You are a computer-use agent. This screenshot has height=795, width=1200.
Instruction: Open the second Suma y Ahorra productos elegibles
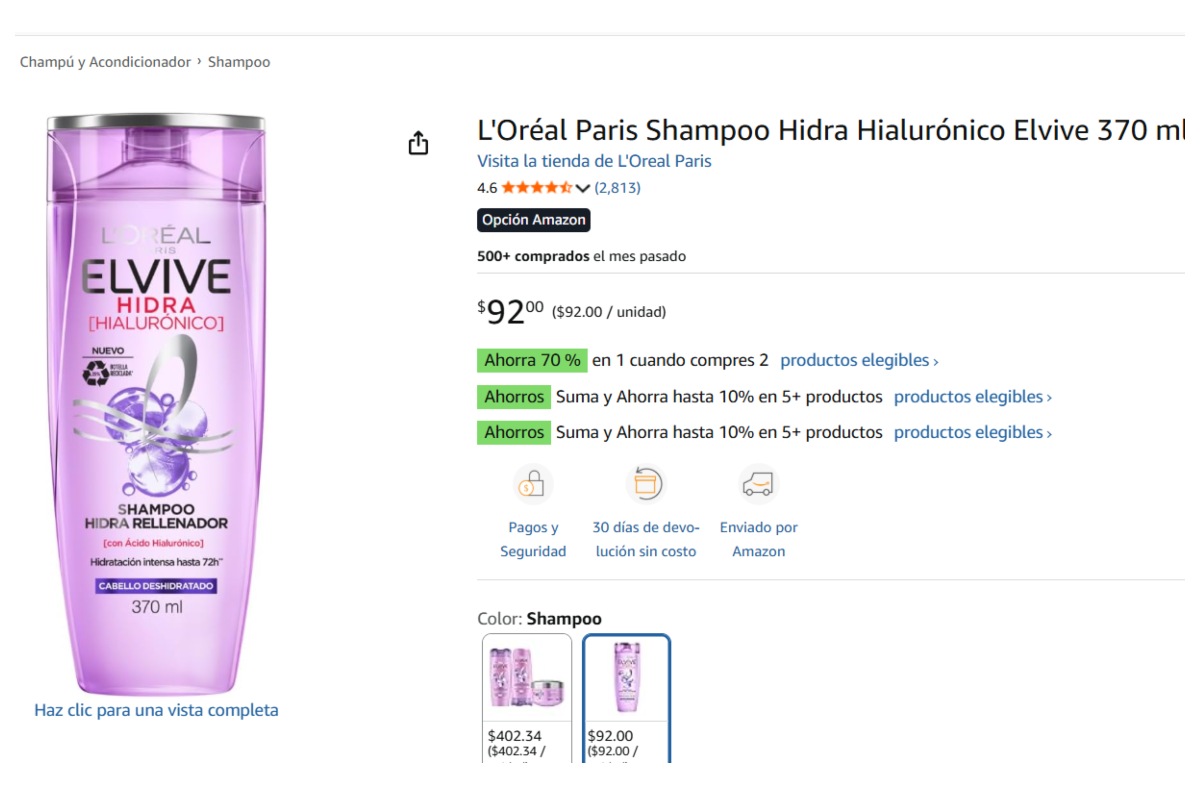click(972, 433)
